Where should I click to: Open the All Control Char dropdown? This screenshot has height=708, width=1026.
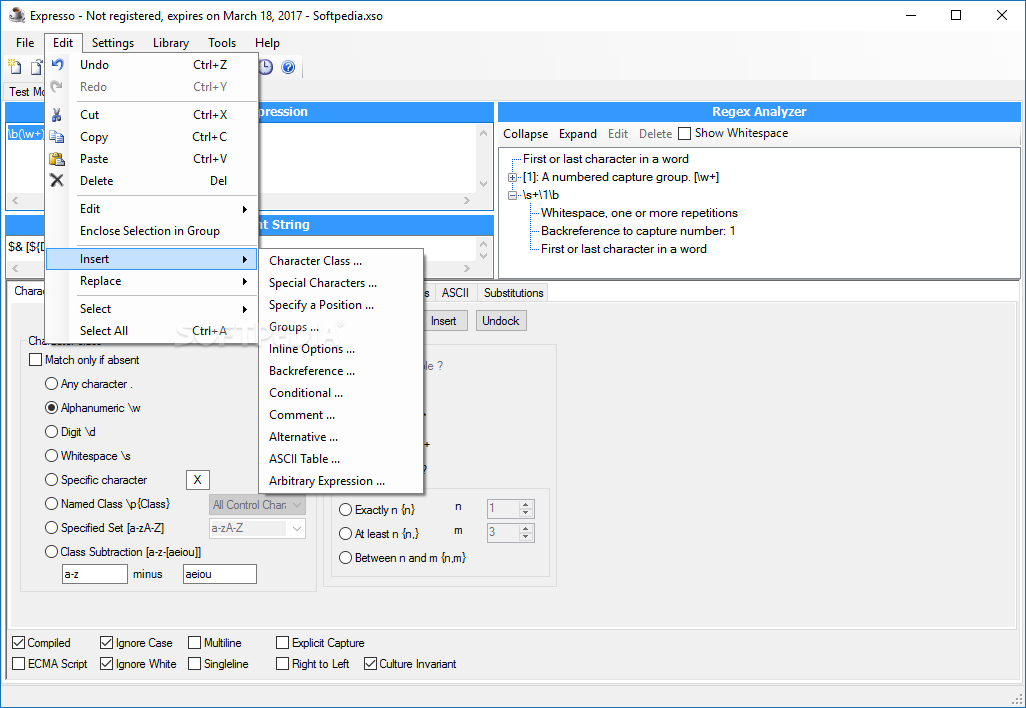coord(296,504)
